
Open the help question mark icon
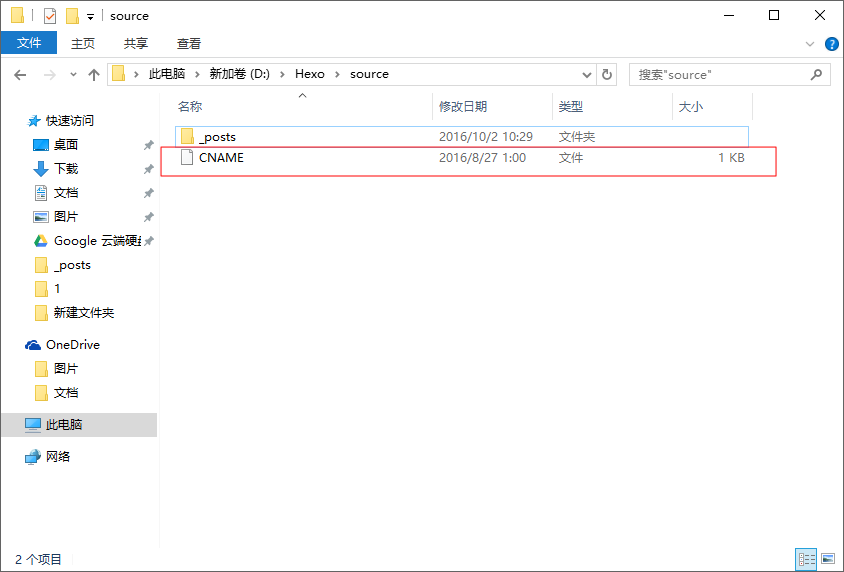[x=831, y=44]
